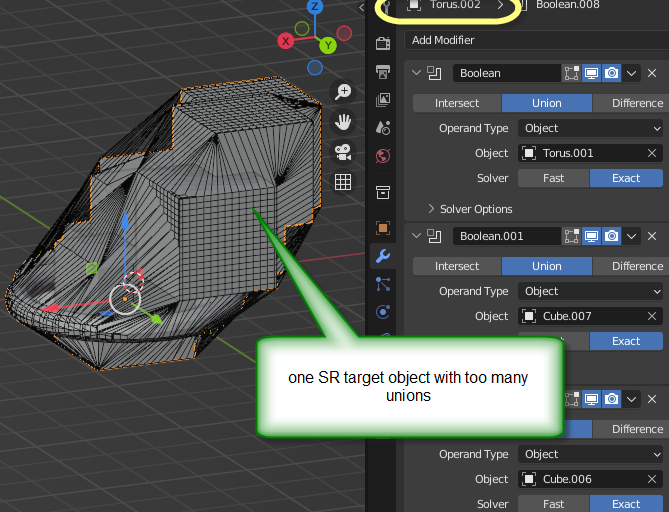669x512 pixels.
Task: Clear the Cube.006 object field
Action: click(x=652, y=479)
